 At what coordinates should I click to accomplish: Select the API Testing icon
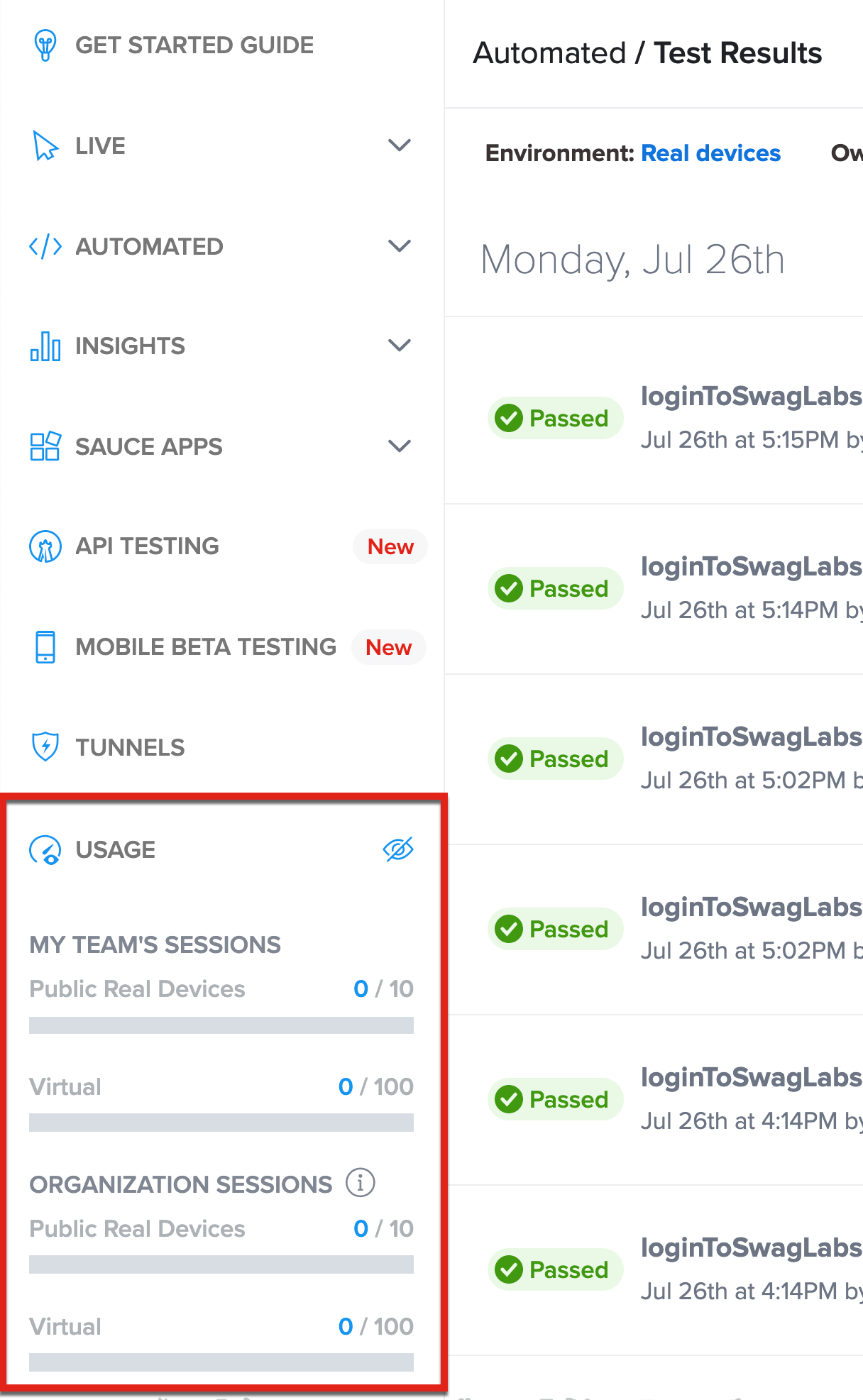point(45,546)
